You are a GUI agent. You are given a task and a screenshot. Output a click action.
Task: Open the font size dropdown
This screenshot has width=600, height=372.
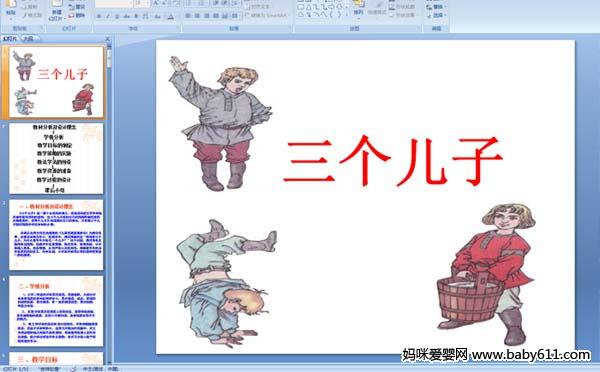(x=147, y=3)
